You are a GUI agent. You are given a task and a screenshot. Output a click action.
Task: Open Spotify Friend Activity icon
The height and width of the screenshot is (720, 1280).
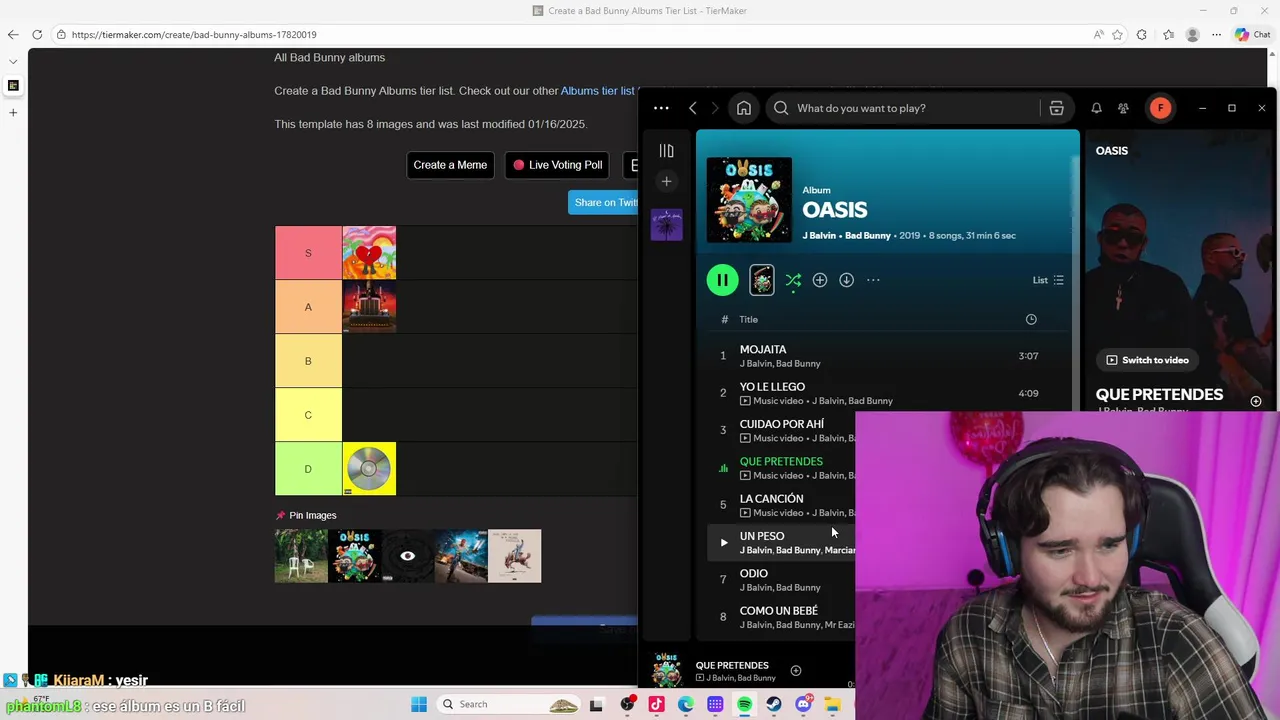(1123, 108)
